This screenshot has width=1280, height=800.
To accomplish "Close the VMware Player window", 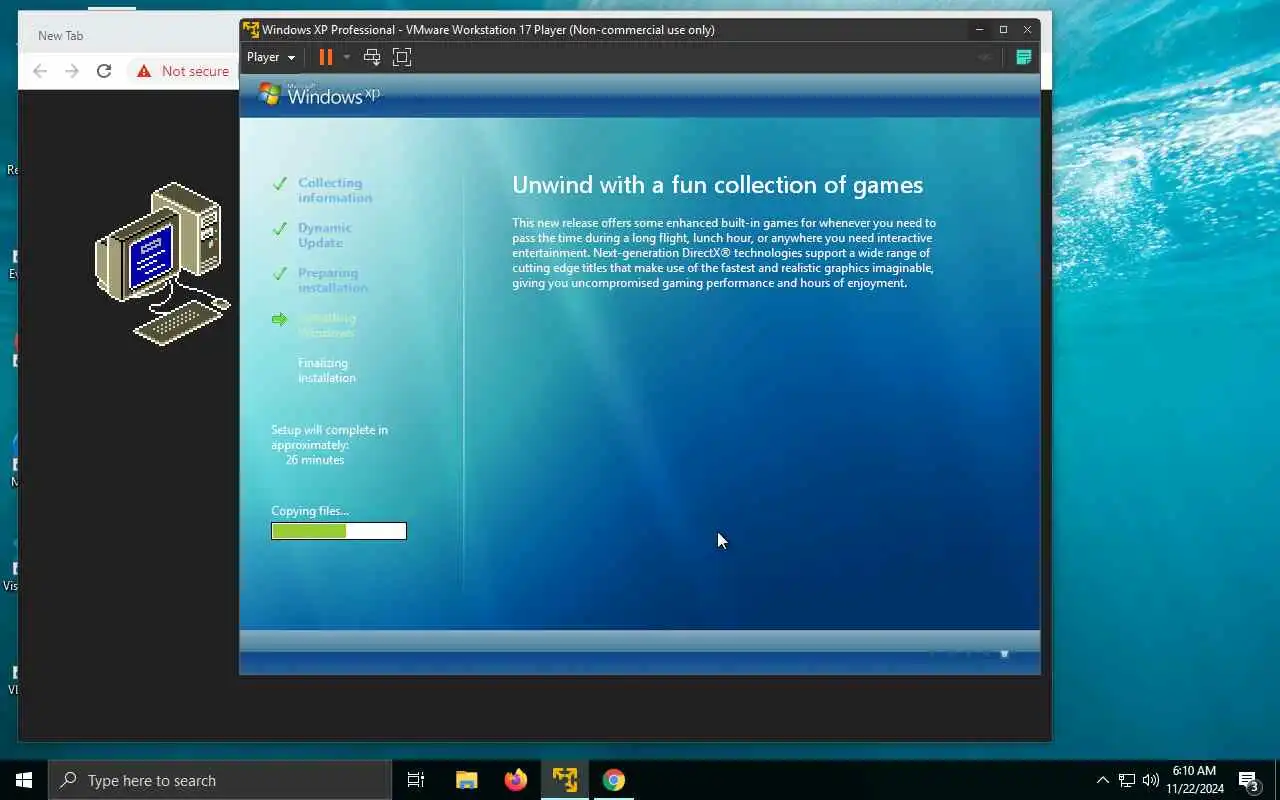I will (1027, 29).
